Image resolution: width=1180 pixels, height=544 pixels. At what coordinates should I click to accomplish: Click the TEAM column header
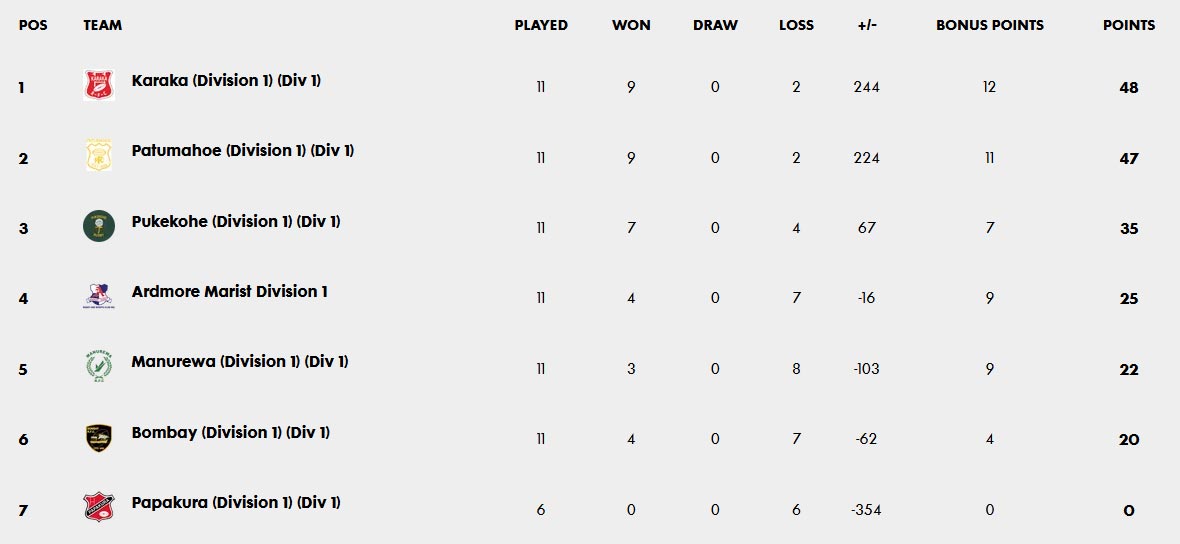coord(103,25)
